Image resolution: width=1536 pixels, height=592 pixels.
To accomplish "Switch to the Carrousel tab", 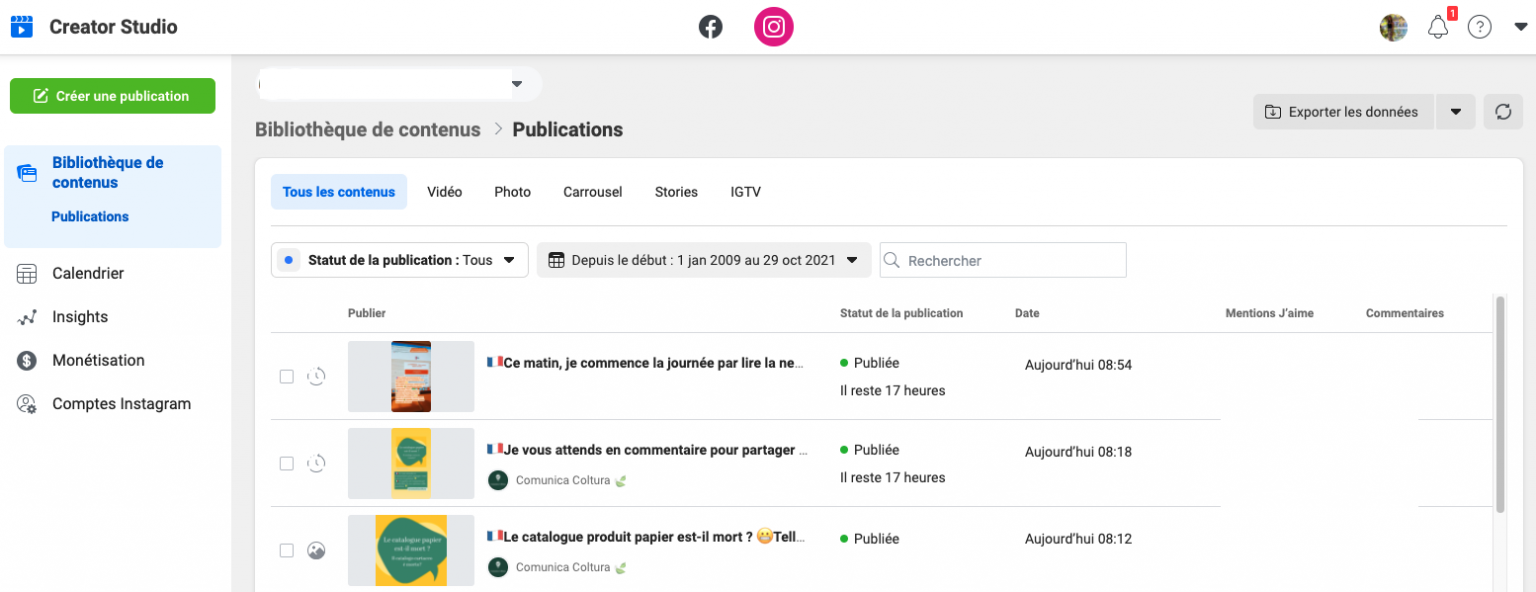I will (x=592, y=192).
